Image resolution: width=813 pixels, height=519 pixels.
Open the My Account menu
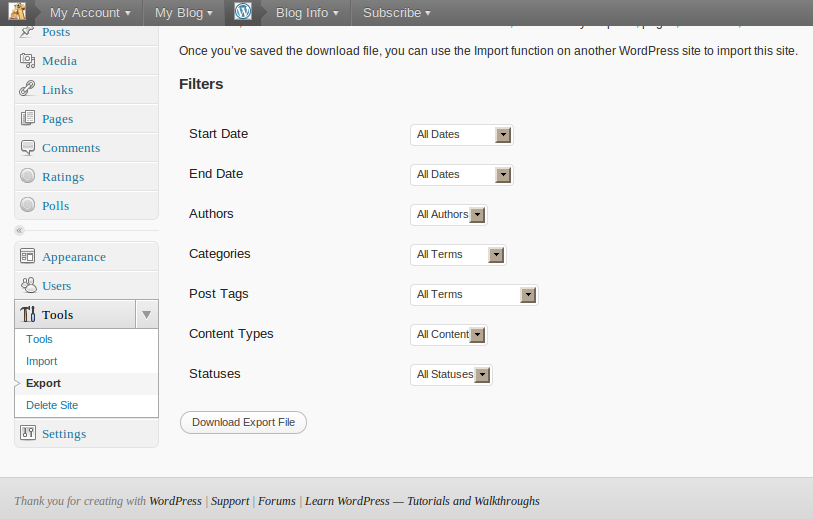click(x=90, y=13)
